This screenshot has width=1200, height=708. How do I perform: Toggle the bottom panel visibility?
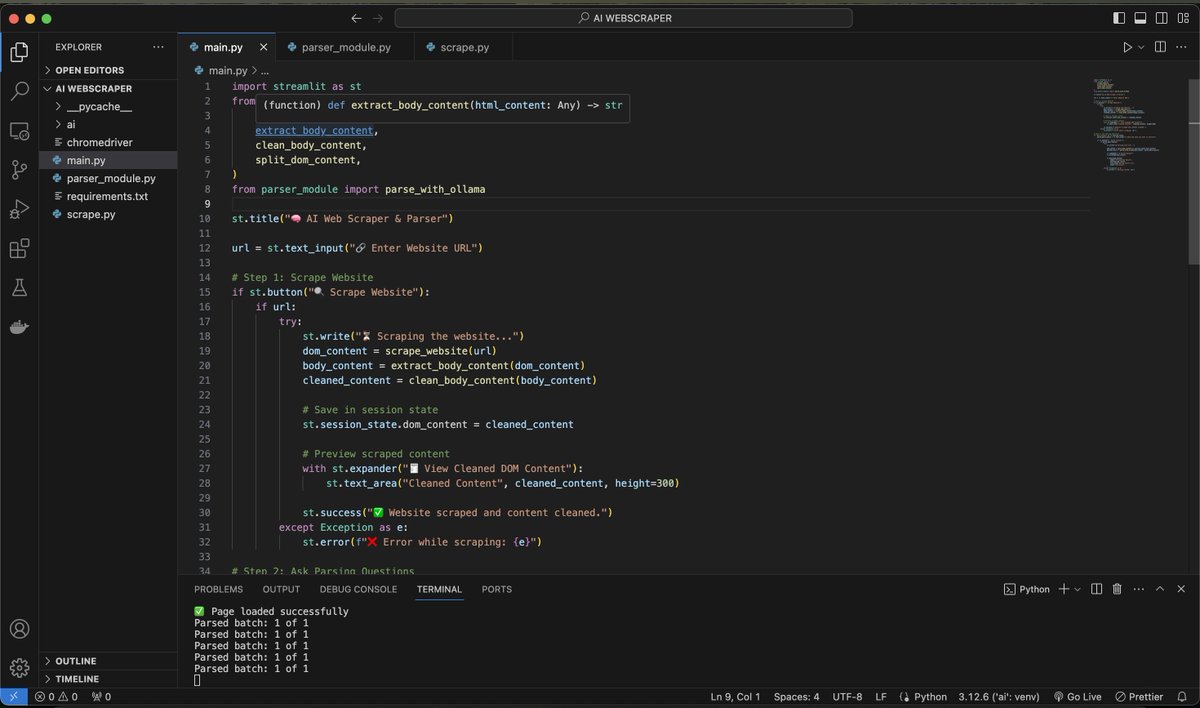1140,18
